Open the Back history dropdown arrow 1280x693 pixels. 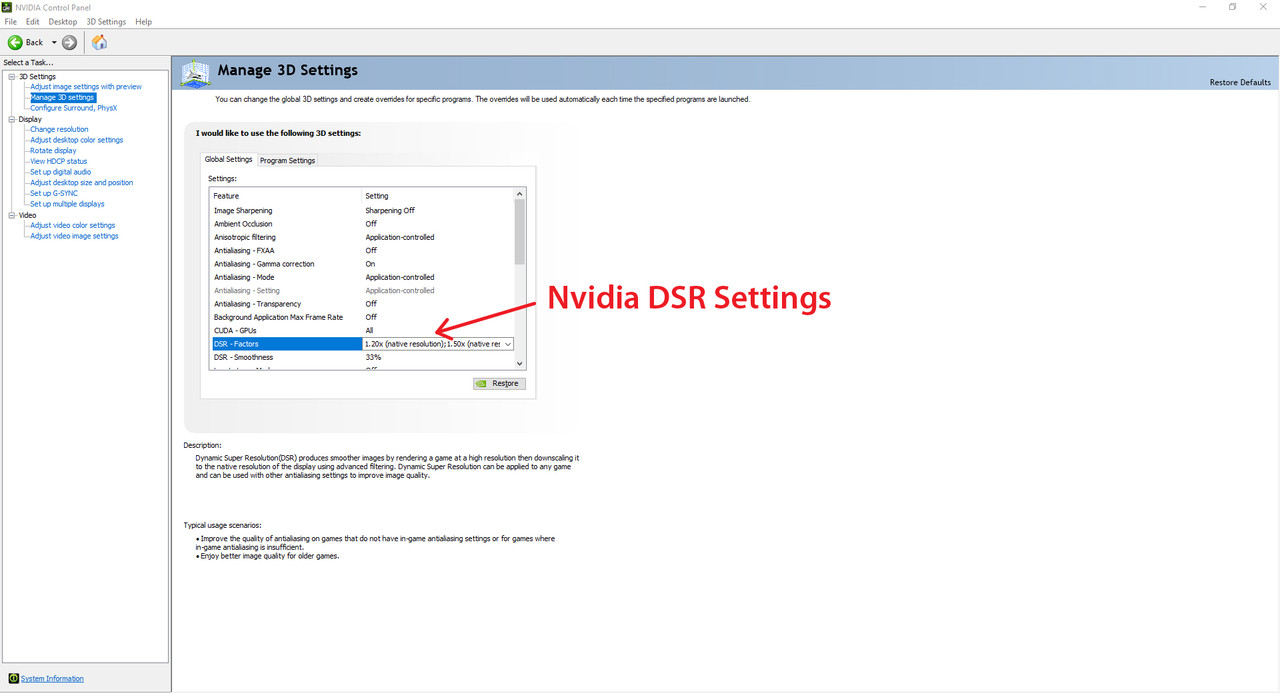tap(54, 42)
